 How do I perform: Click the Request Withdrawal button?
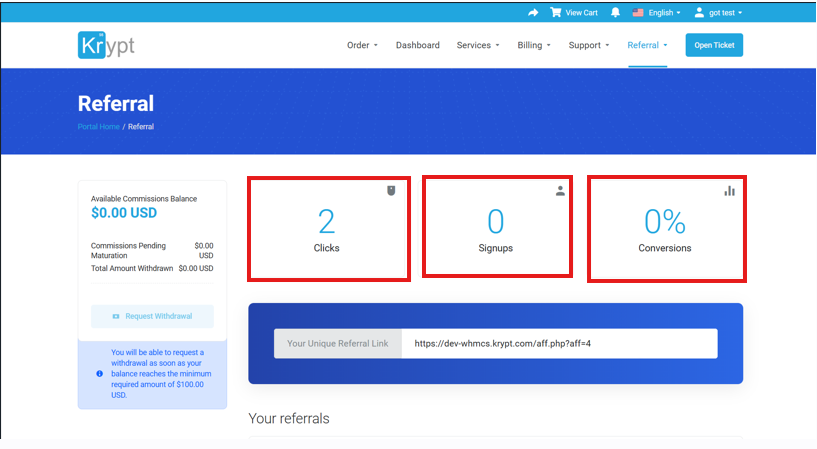[x=152, y=316]
